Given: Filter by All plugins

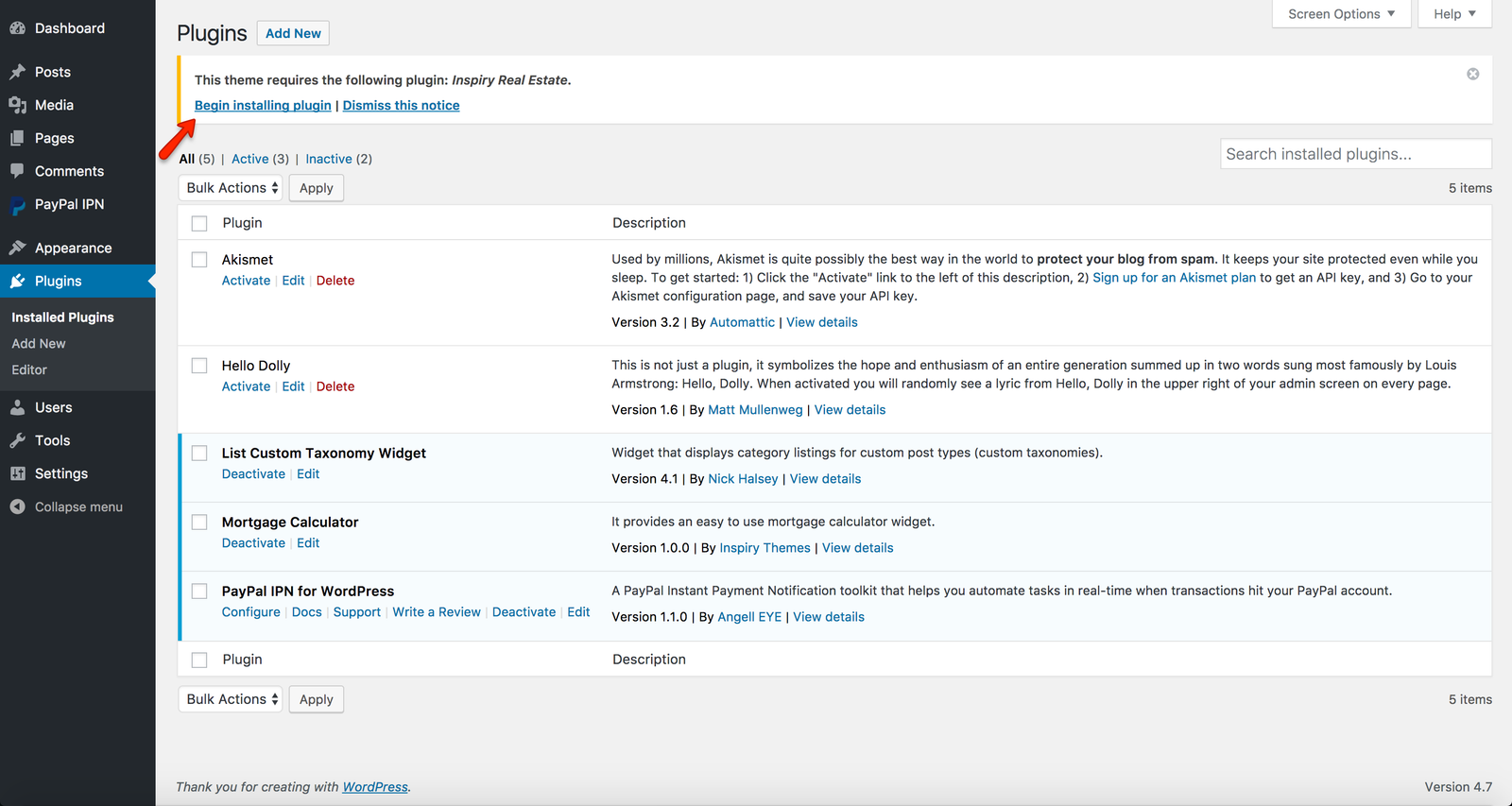Looking at the screenshot, I should click(x=187, y=159).
